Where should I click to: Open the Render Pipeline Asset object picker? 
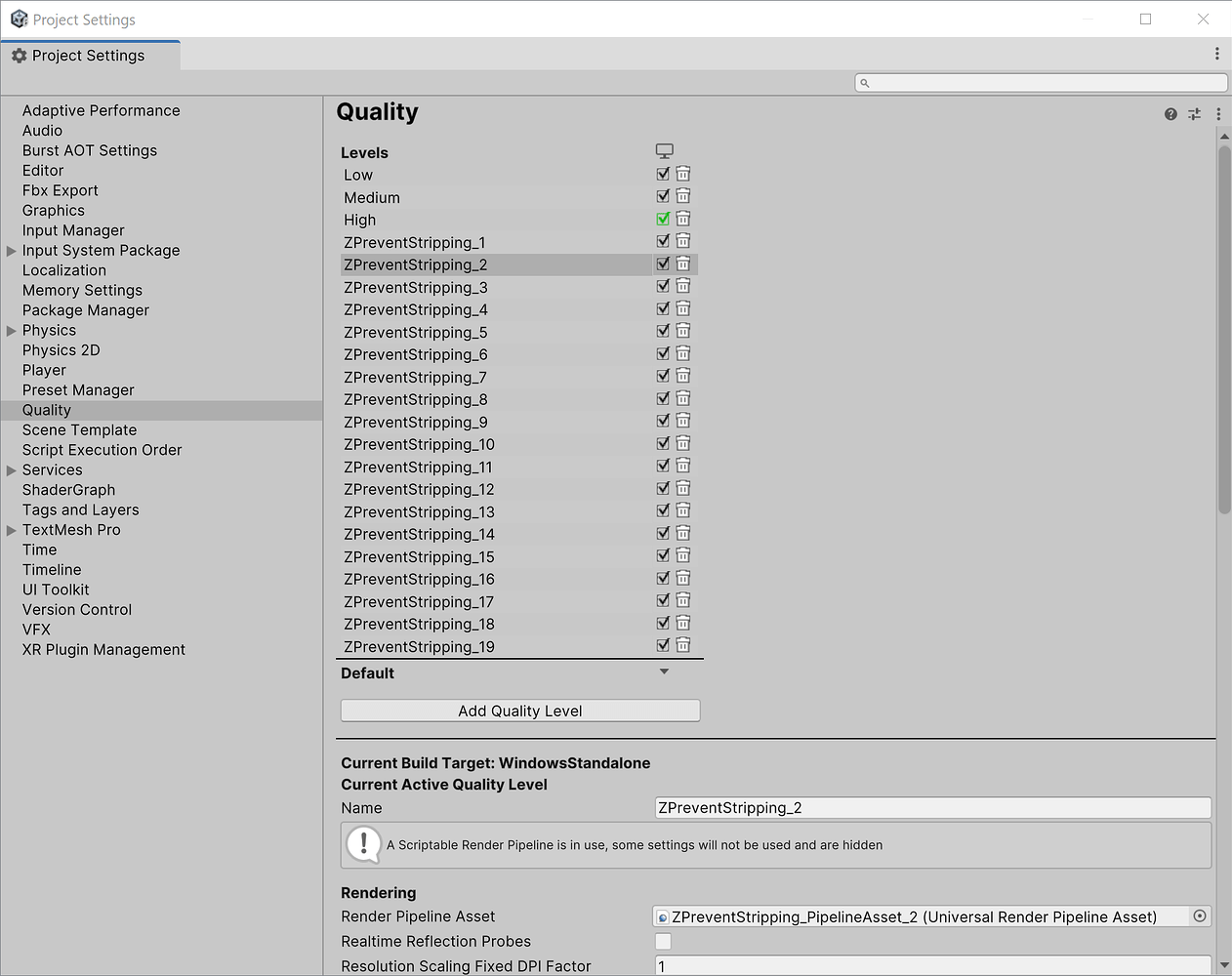click(x=1200, y=916)
